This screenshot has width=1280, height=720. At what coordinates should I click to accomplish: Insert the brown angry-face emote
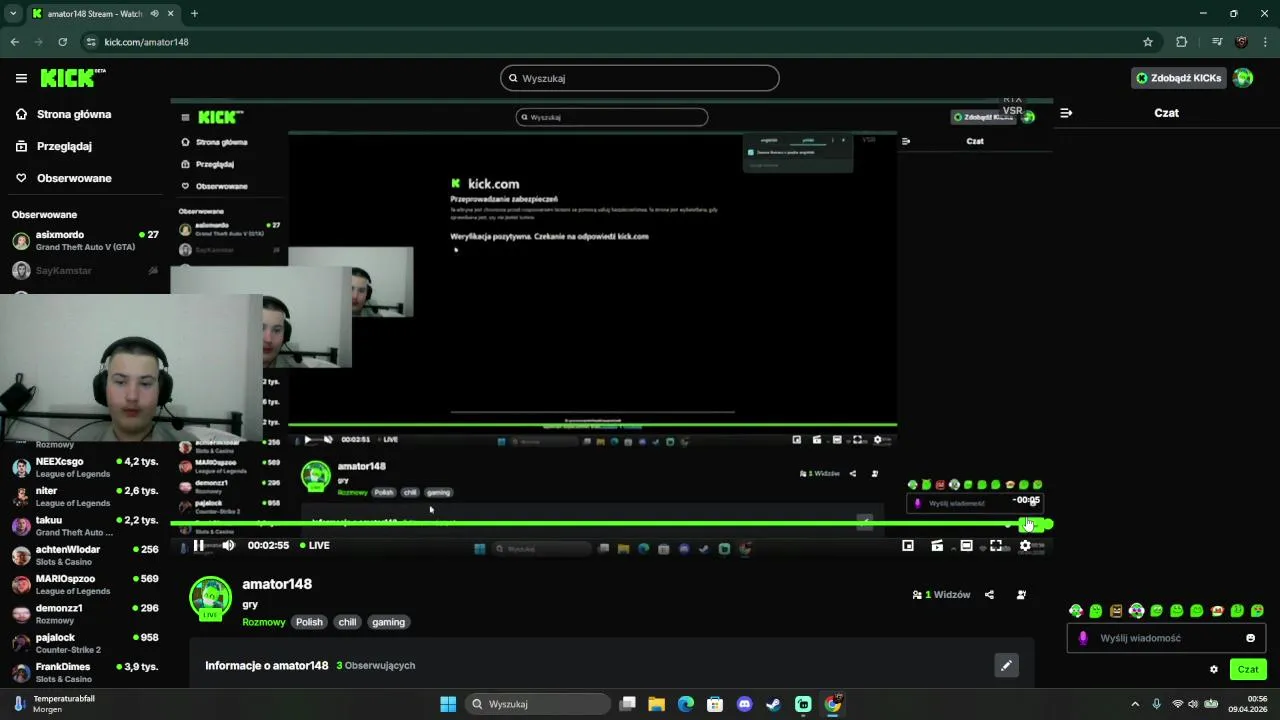pyautogui.click(x=1116, y=610)
